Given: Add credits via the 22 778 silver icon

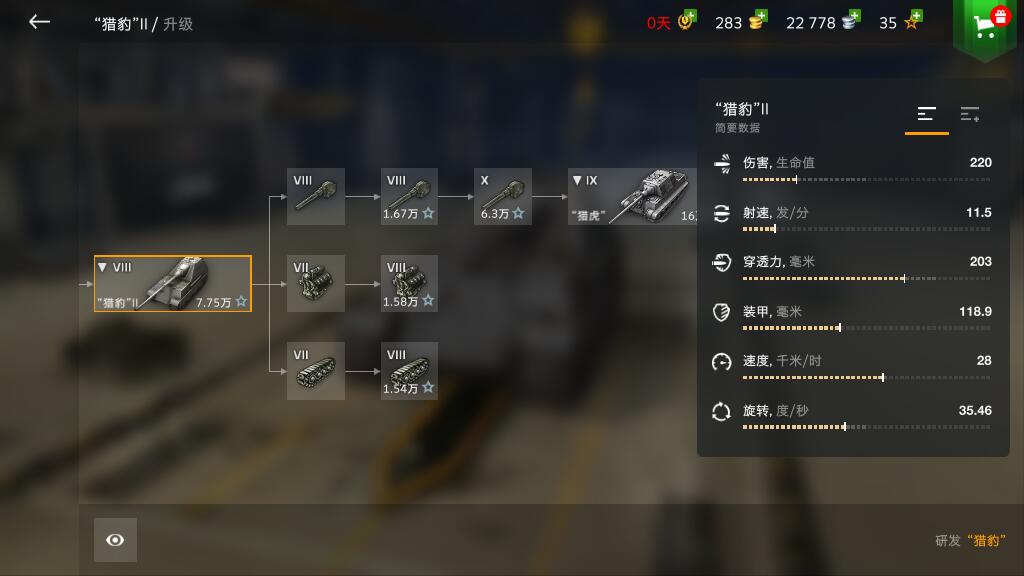Looking at the screenshot, I should (x=851, y=21).
